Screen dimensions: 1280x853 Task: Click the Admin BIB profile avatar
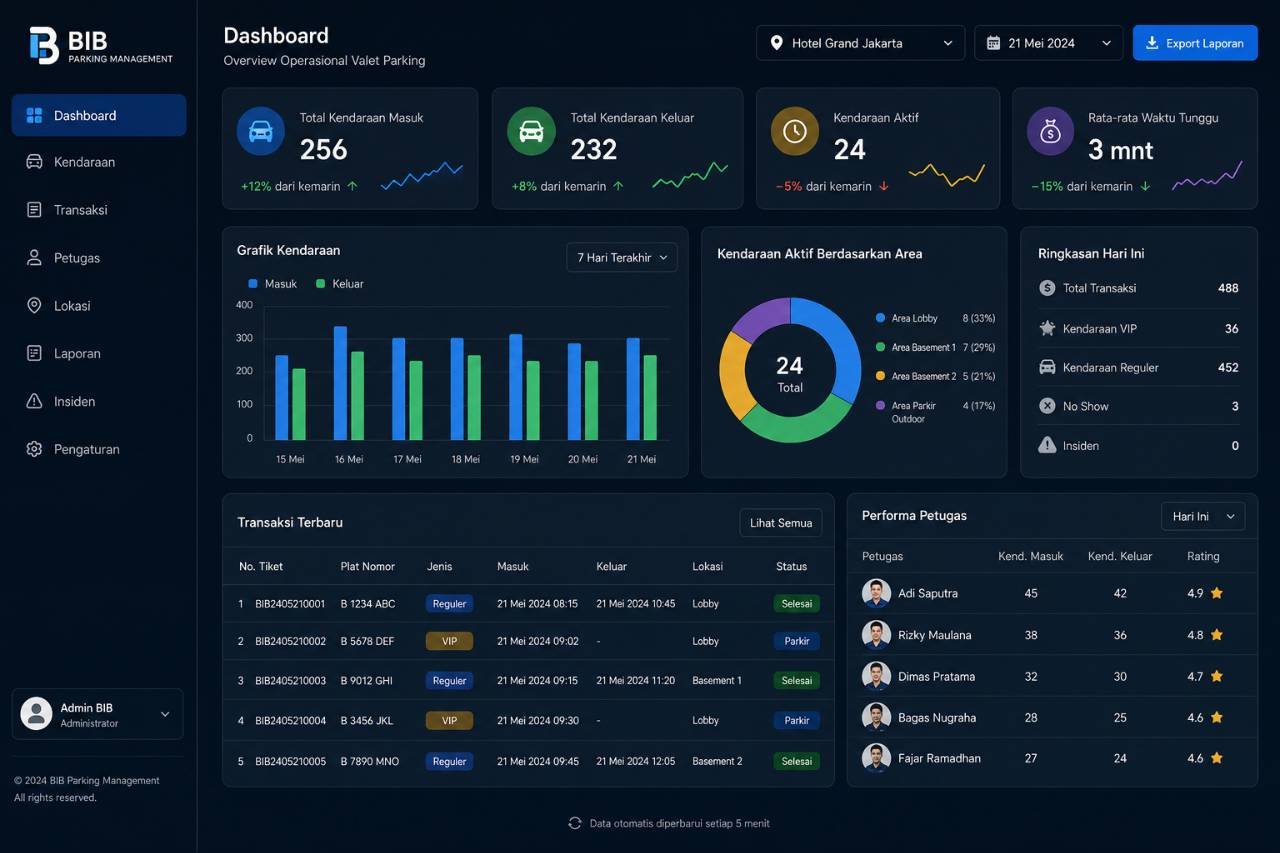[x=36, y=714]
